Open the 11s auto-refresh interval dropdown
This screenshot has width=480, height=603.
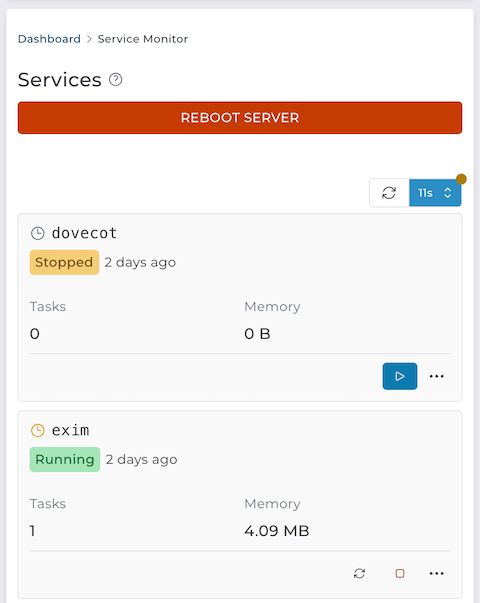point(435,193)
